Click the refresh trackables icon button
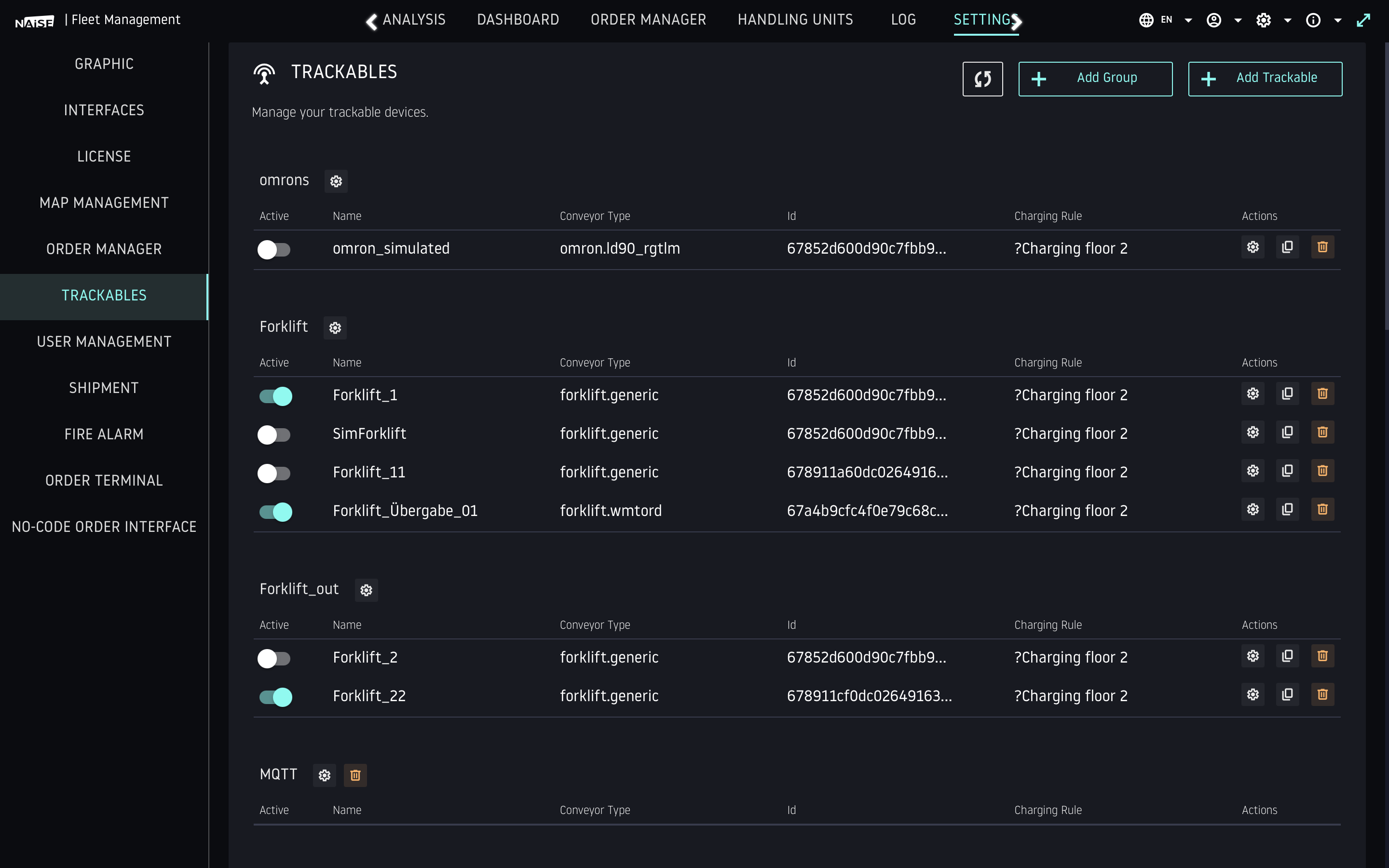 pos(982,79)
